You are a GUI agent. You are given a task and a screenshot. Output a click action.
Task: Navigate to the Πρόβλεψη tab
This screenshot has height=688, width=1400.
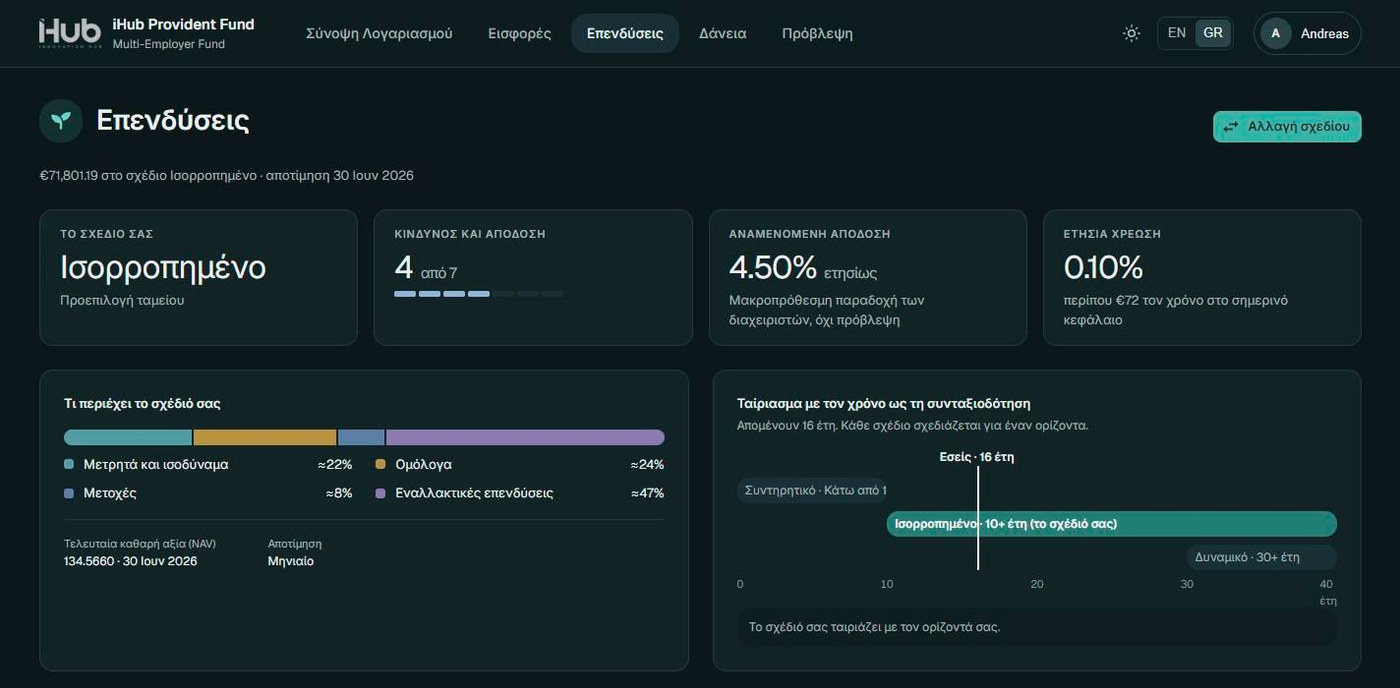coord(817,33)
